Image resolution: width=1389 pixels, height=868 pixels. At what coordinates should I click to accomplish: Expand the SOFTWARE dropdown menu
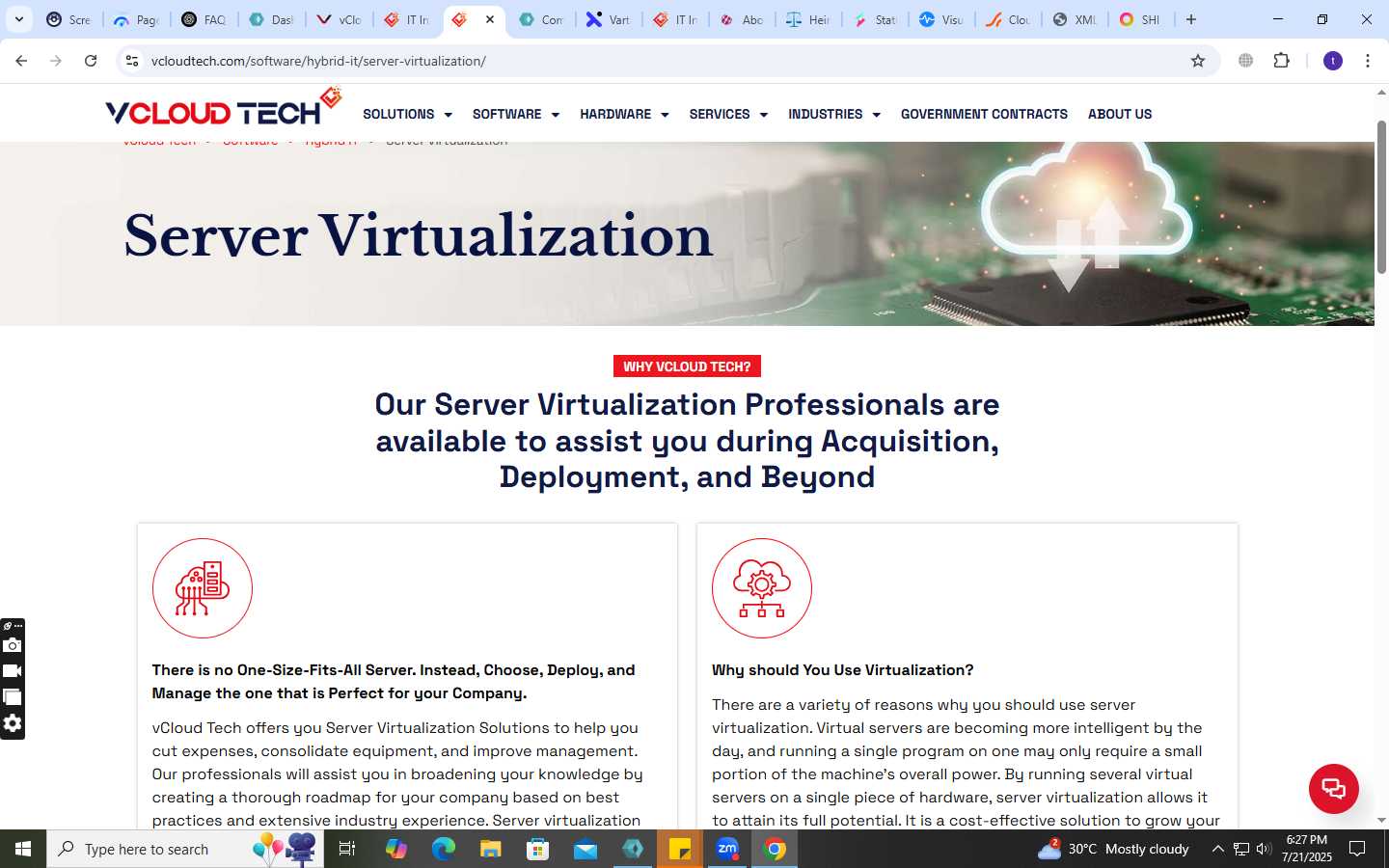[516, 114]
